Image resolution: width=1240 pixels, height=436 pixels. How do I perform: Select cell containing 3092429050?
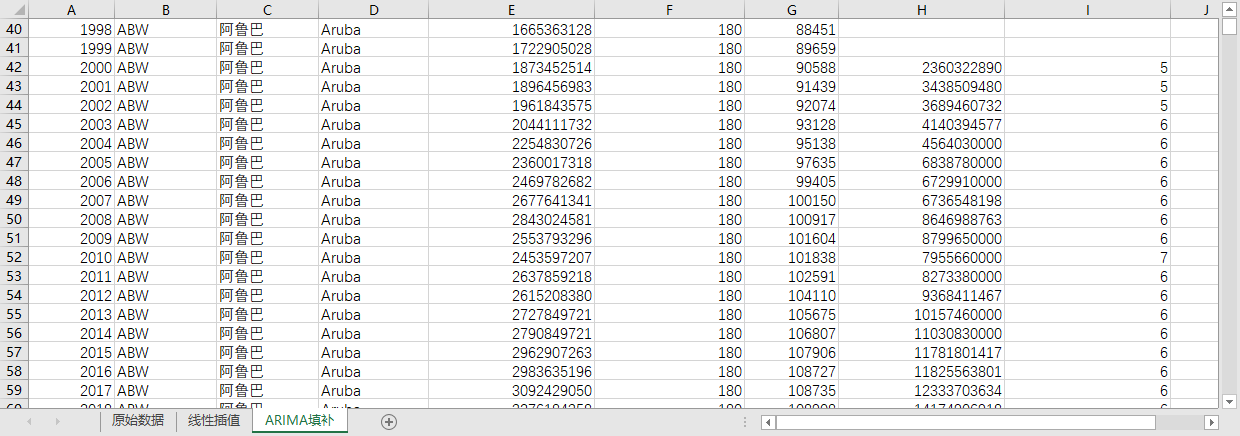[x=512, y=391]
